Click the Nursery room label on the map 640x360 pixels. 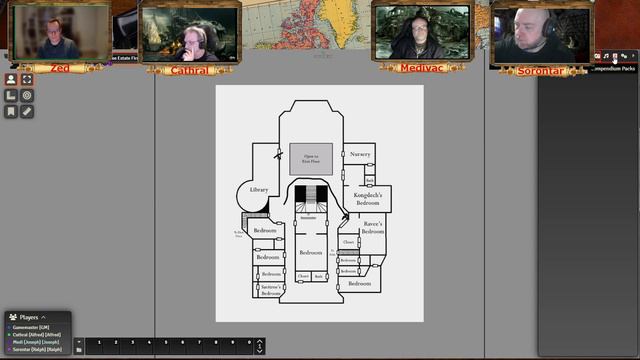pyautogui.click(x=360, y=154)
